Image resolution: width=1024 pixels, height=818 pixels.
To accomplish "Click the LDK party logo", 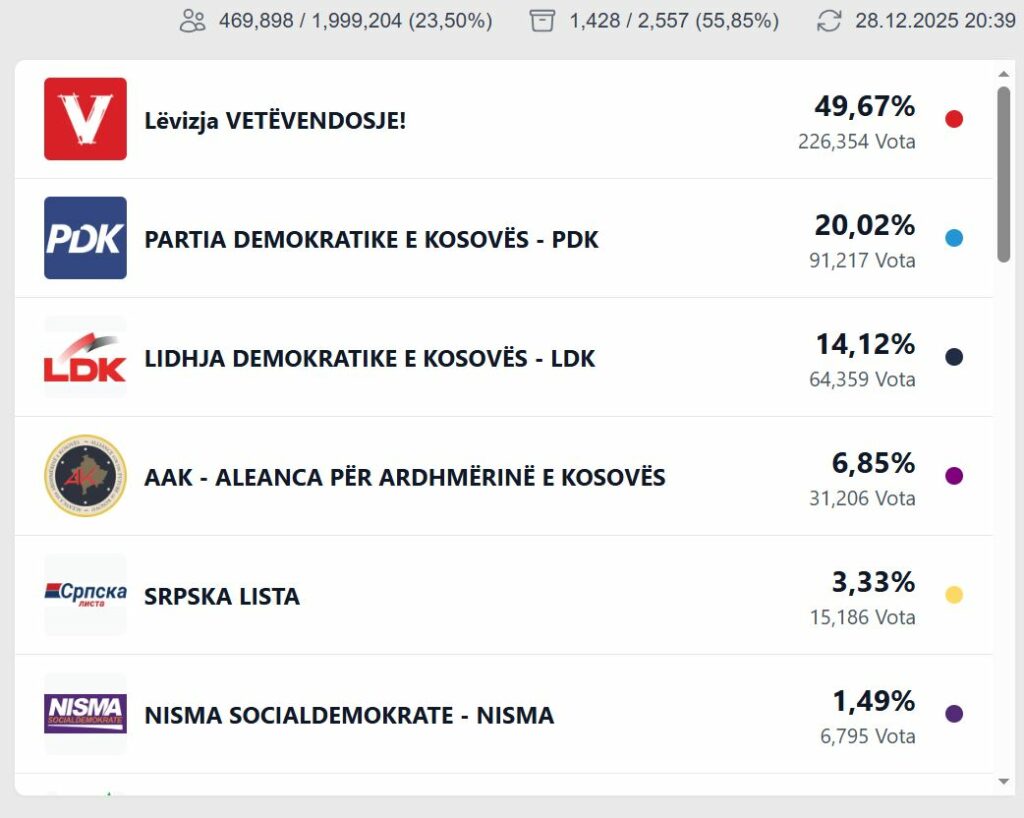I will [x=85, y=357].
